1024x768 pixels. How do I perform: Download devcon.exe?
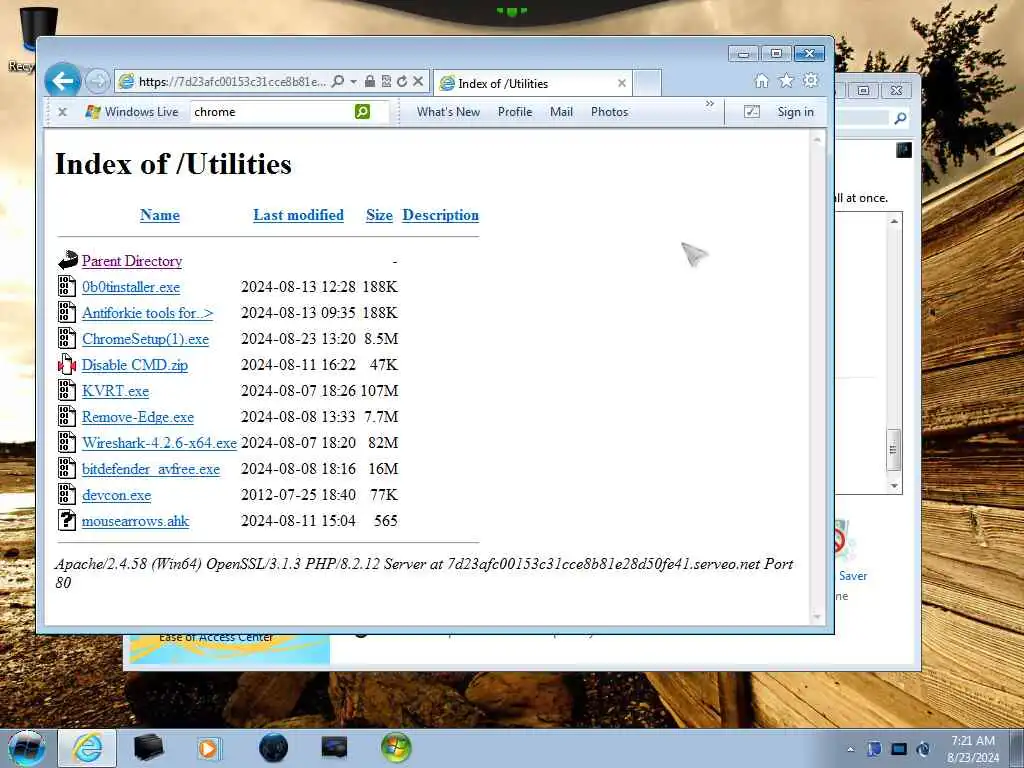click(x=116, y=495)
